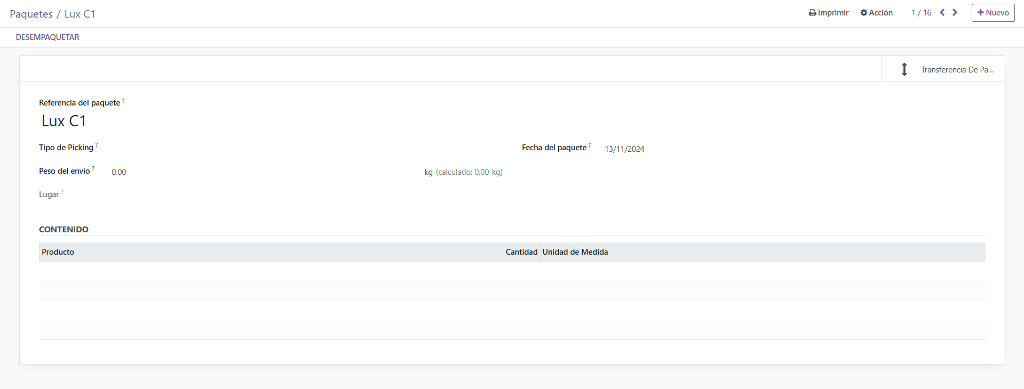Image resolution: width=1024 pixels, height=389 pixels.
Task: Click the Peso del envío help mark
Action: point(93,168)
